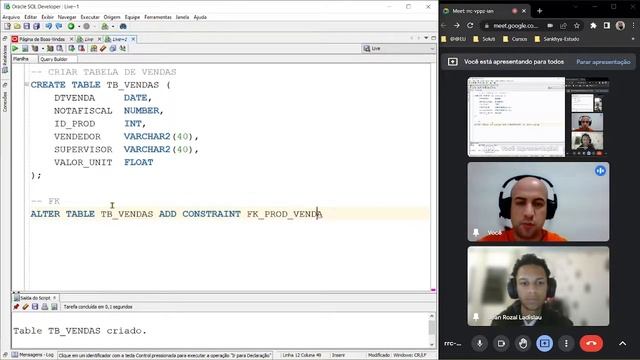Image resolution: width=640 pixels, height=360 pixels.
Task: Click the green Back navigation icon
Action: point(71,27)
